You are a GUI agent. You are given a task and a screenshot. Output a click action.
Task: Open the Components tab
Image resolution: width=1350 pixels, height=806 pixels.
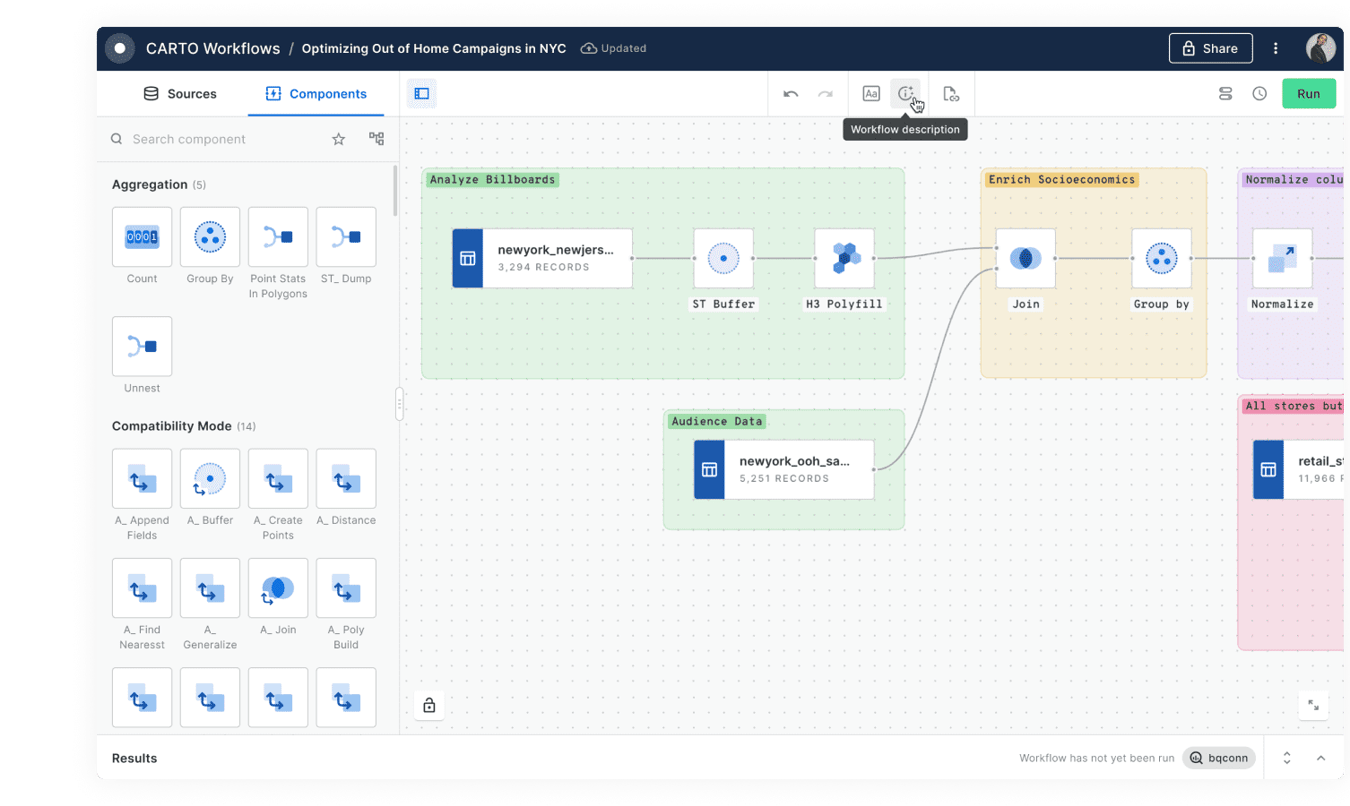316,94
